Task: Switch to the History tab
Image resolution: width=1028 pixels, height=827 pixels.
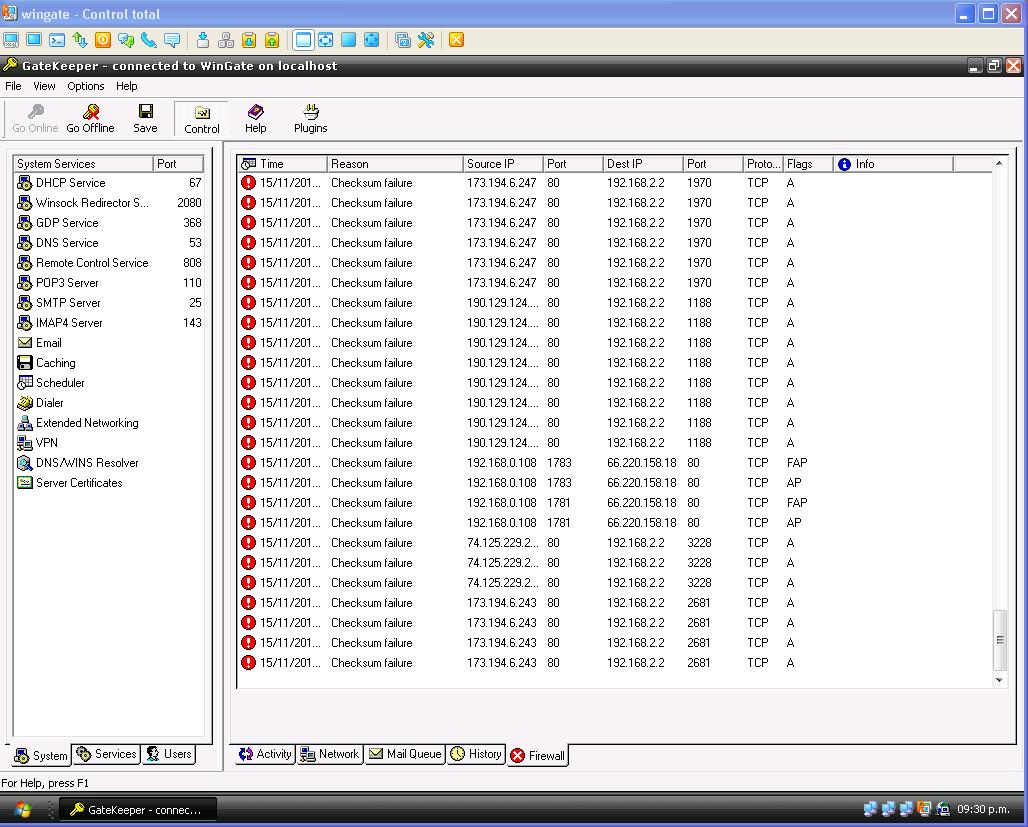Action: point(477,754)
